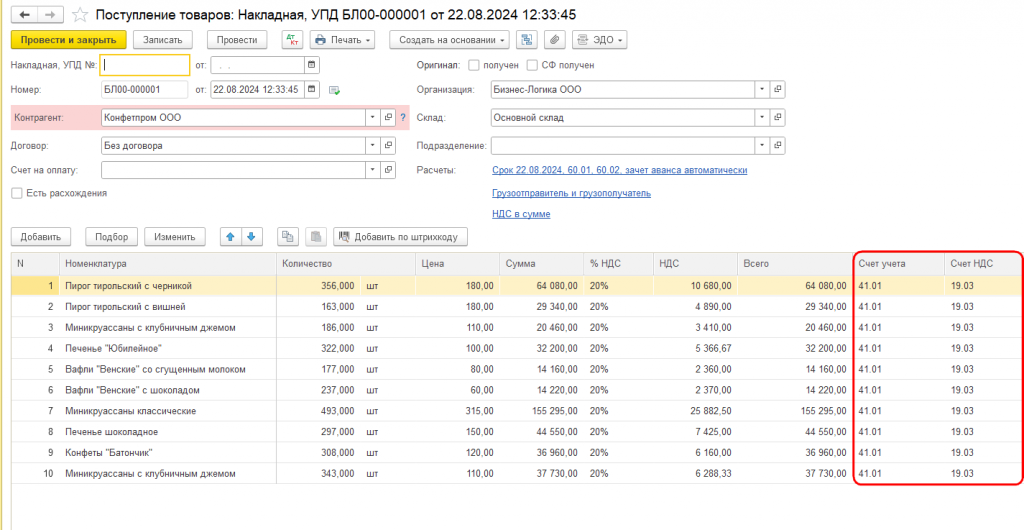Image resolution: width=1024 pixels, height=530 pixels.
Task: Expand the Склад dropdown list
Action: pyautogui.click(x=762, y=117)
